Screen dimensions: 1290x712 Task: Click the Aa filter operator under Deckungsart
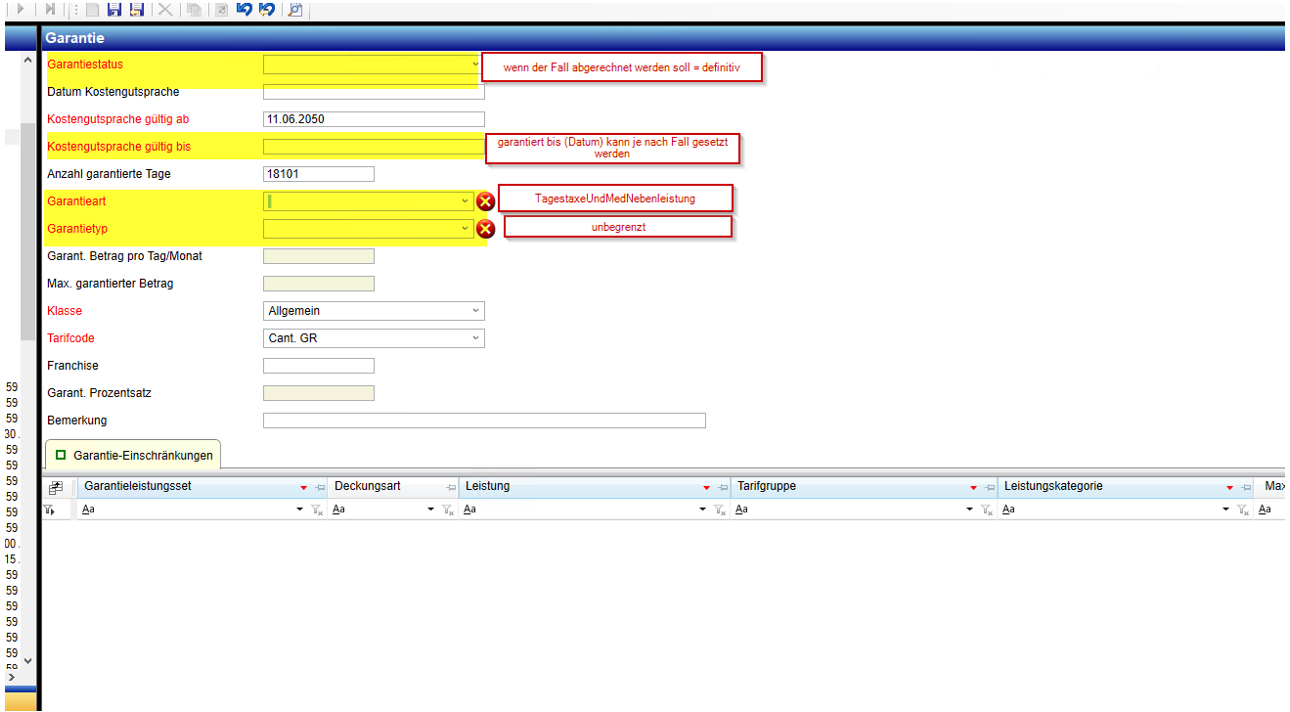point(338,510)
